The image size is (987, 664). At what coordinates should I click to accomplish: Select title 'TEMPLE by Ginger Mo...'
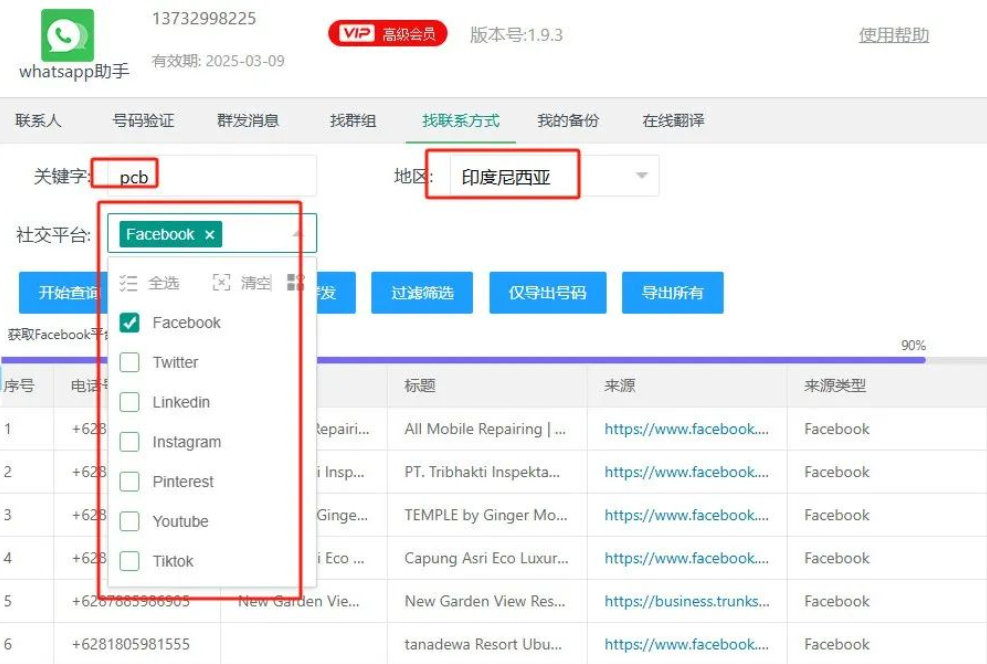[x=486, y=515]
